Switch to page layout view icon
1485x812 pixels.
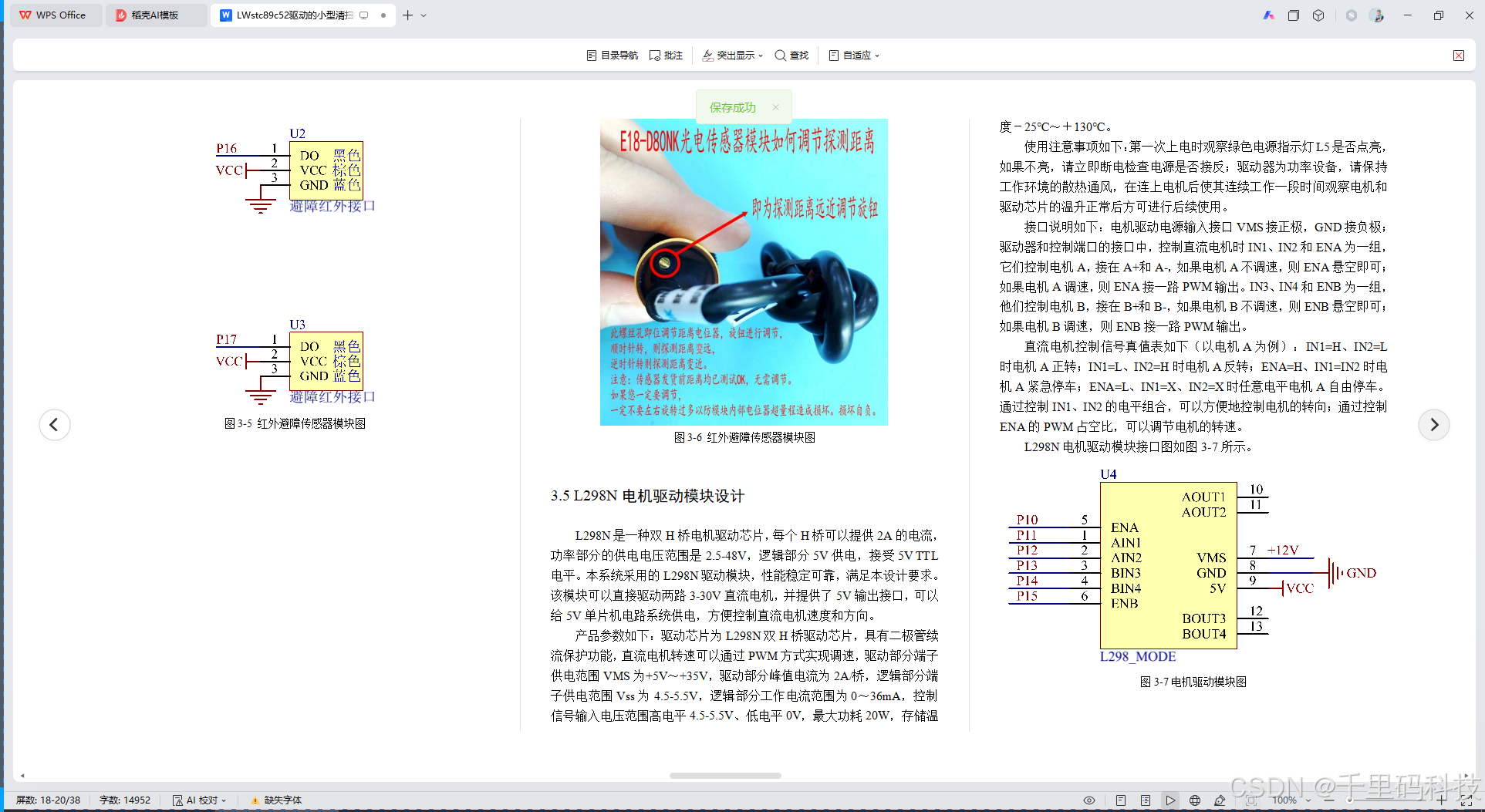click(x=1121, y=800)
